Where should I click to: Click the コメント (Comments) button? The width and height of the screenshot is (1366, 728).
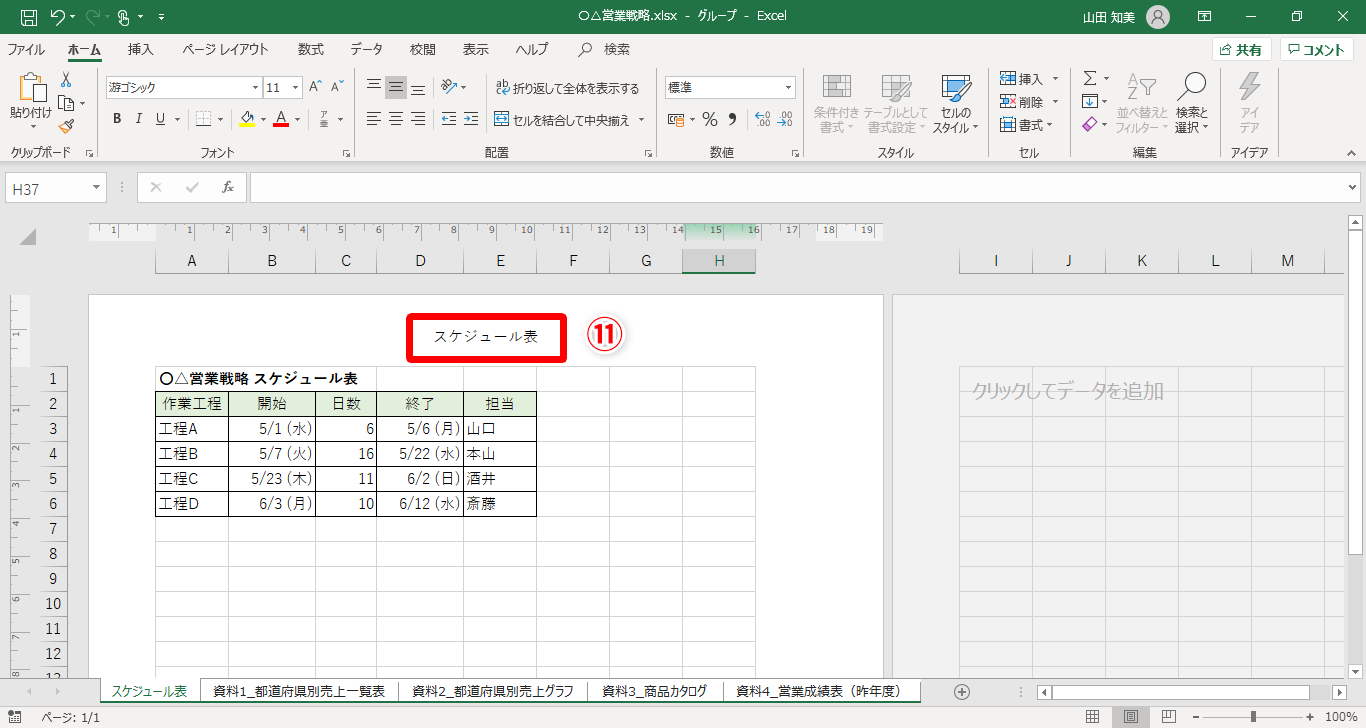(x=1317, y=50)
